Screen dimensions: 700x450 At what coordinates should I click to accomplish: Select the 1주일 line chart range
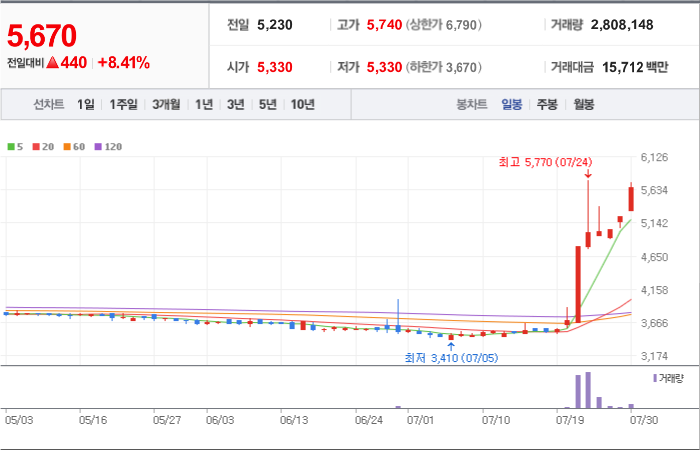pyautogui.click(x=123, y=104)
